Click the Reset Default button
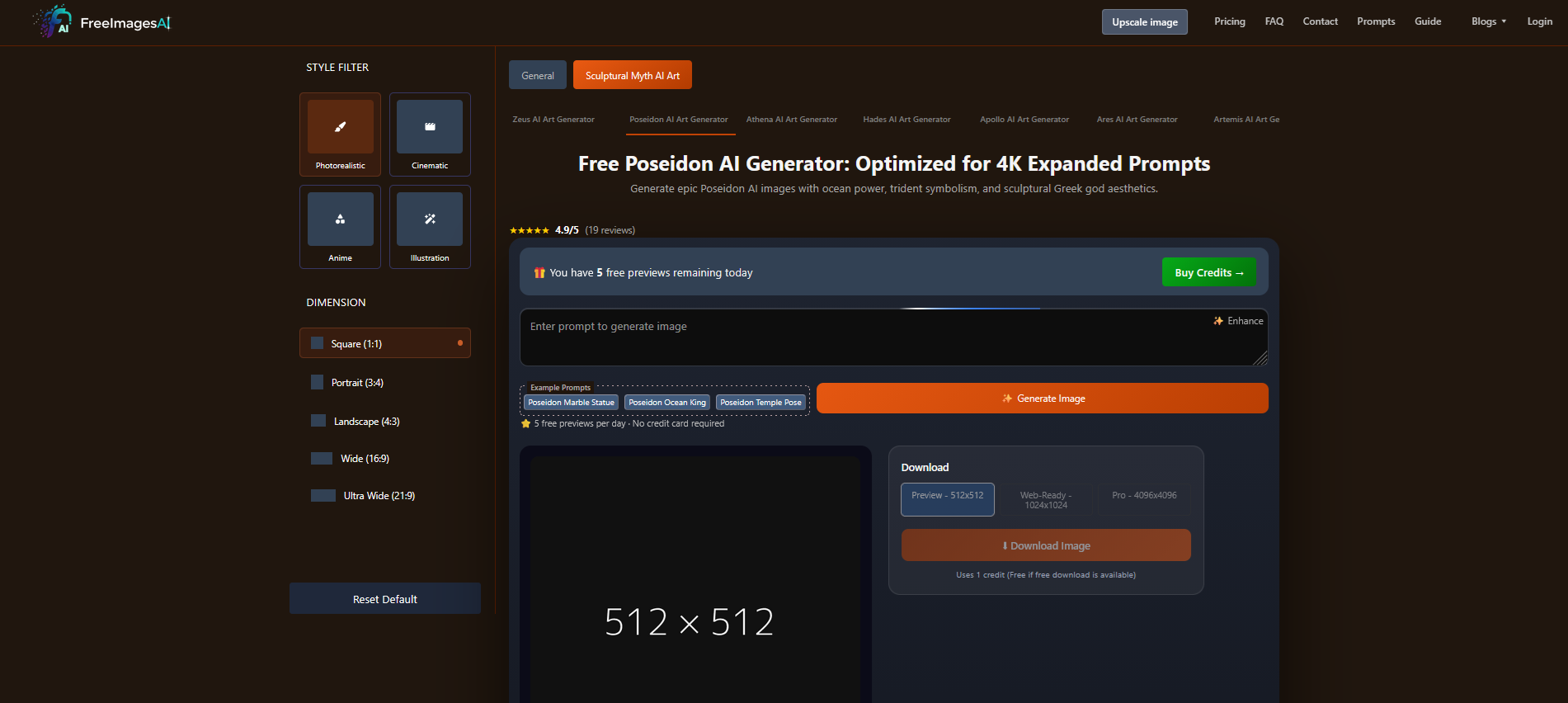1568x703 pixels. coord(385,599)
